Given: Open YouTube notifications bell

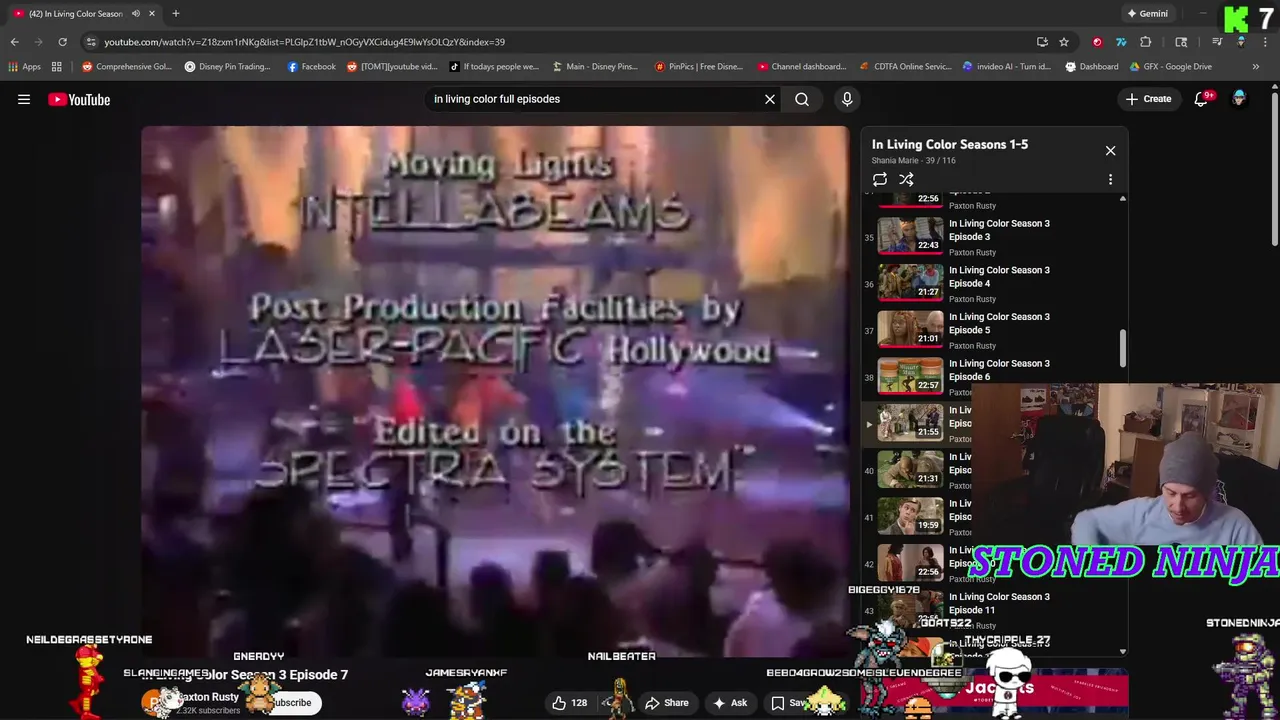Looking at the screenshot, I should click(1201, 99).
